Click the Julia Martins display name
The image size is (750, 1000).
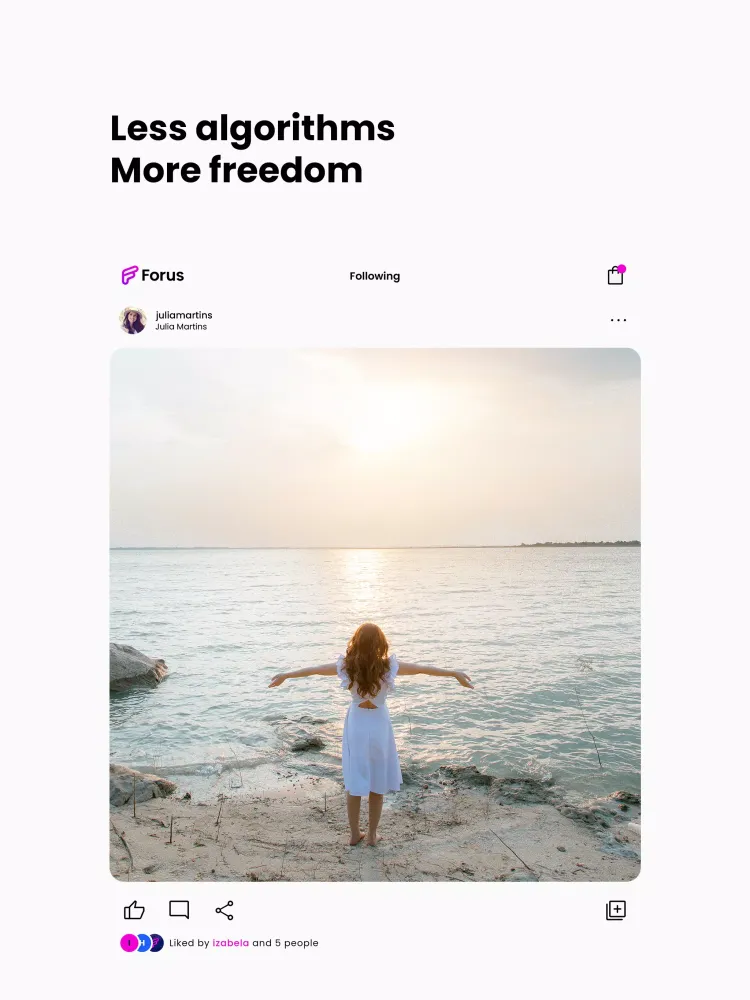pos(181,327)
